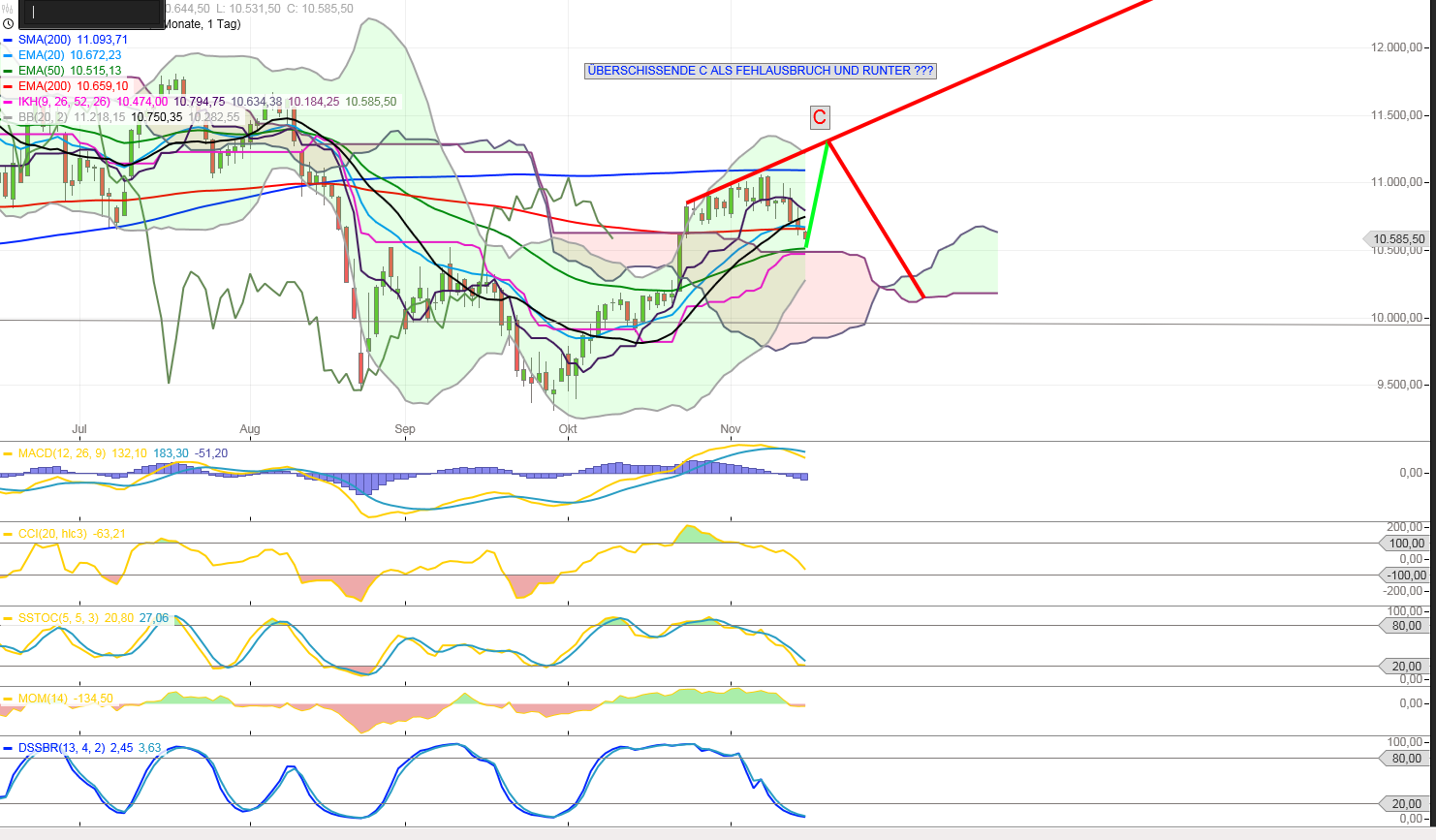Click the MOM(14) indicator marker

point(8,697)
